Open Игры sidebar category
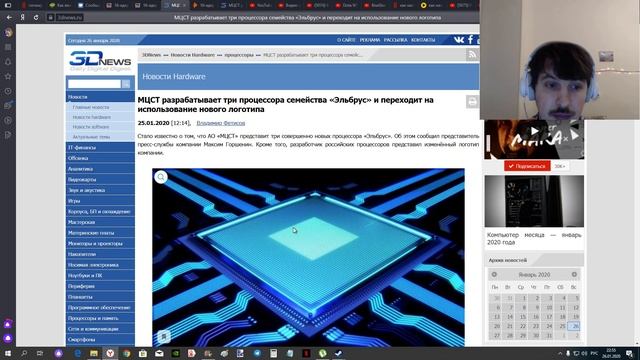Image resolution: width=640 pixels, height=360 pixels. pyautogui.click(x=100, y=201)
